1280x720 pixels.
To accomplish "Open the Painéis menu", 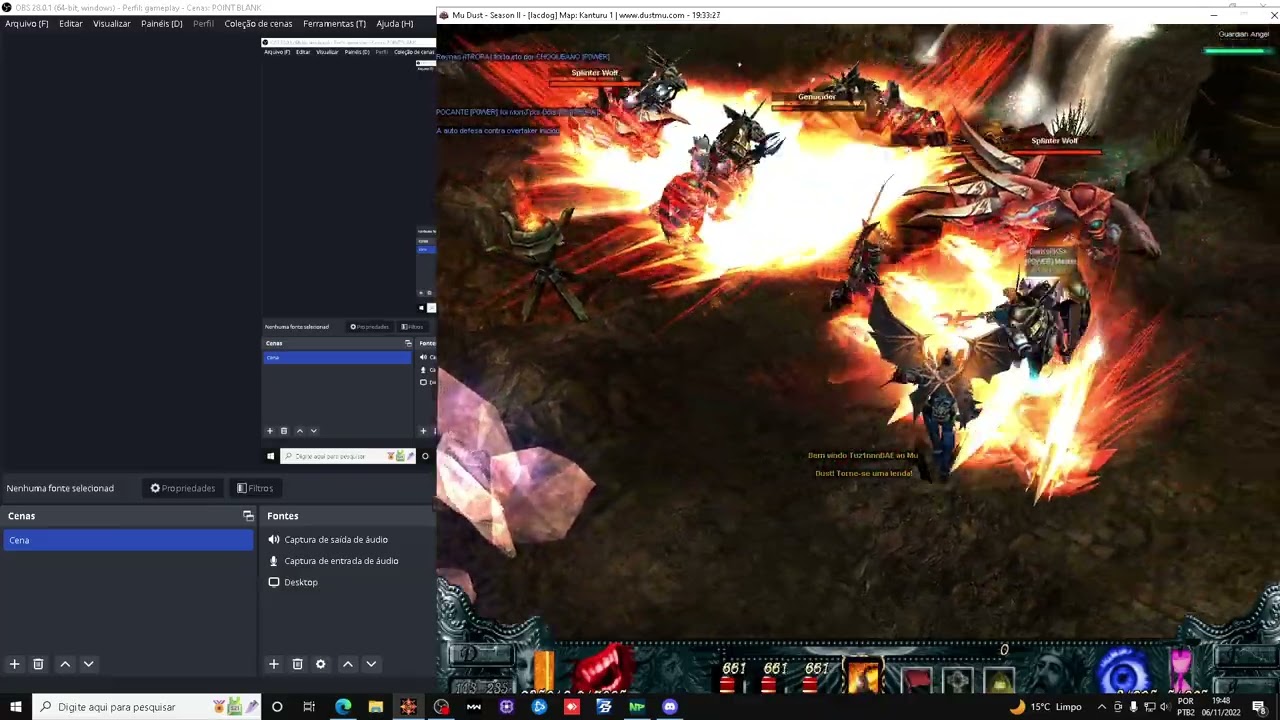I will [162, 23].
